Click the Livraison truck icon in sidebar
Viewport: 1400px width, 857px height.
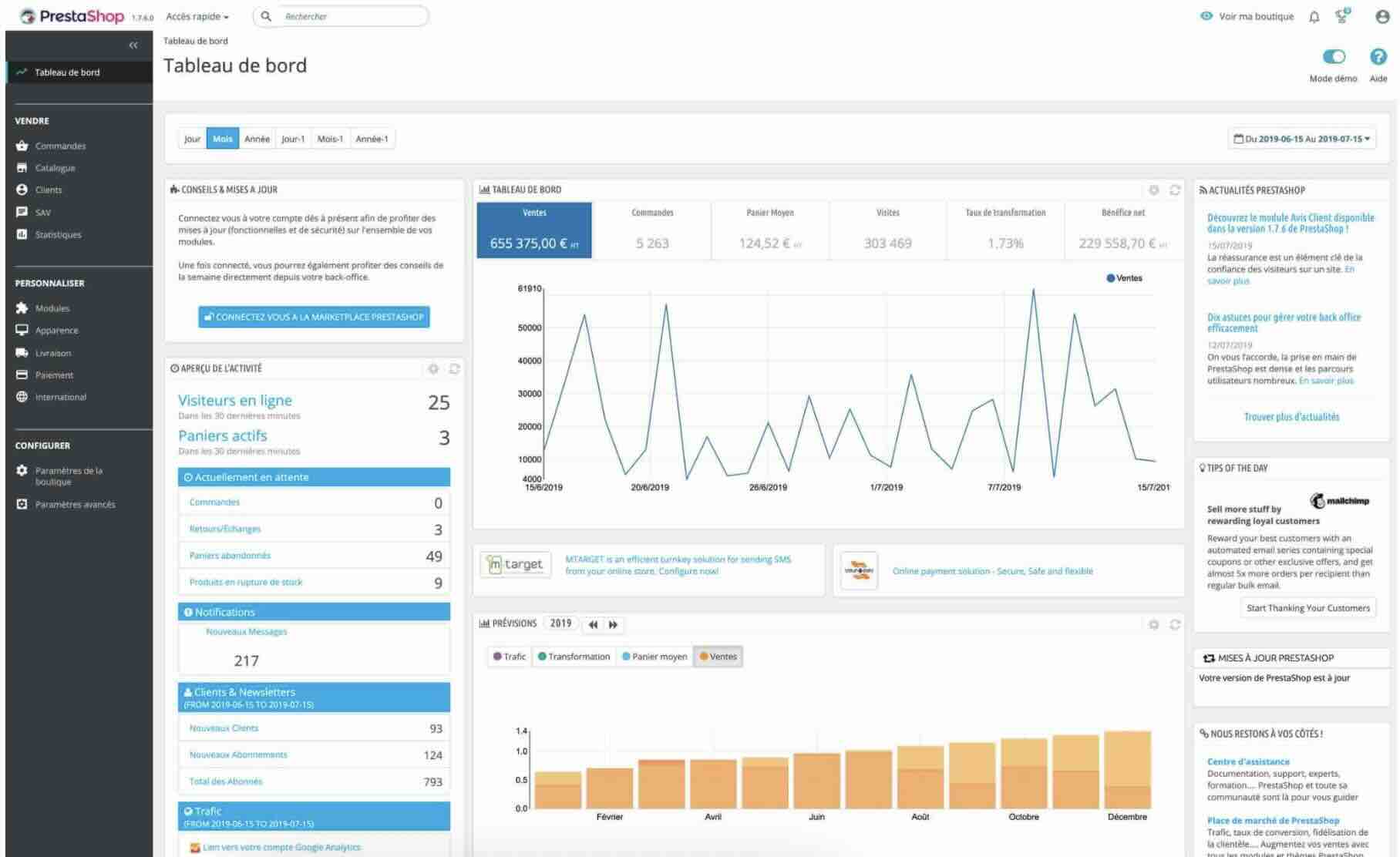[x=22, y=353]
